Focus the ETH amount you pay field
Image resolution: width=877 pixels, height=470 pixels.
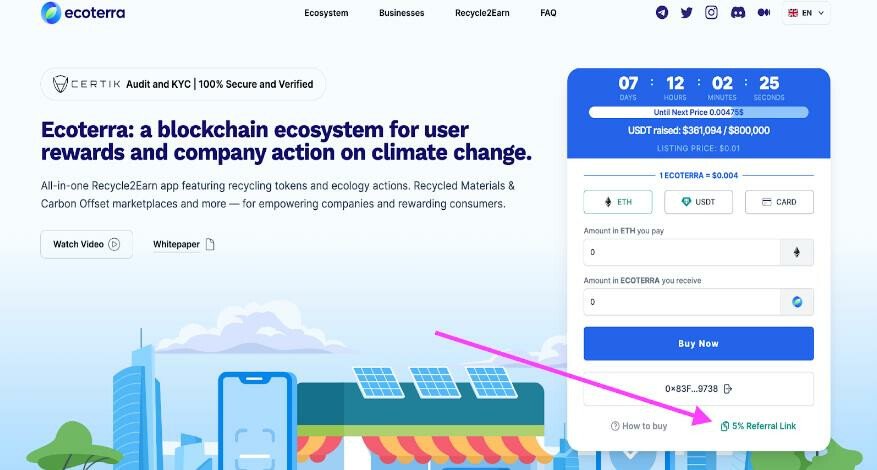pos(680,252)
